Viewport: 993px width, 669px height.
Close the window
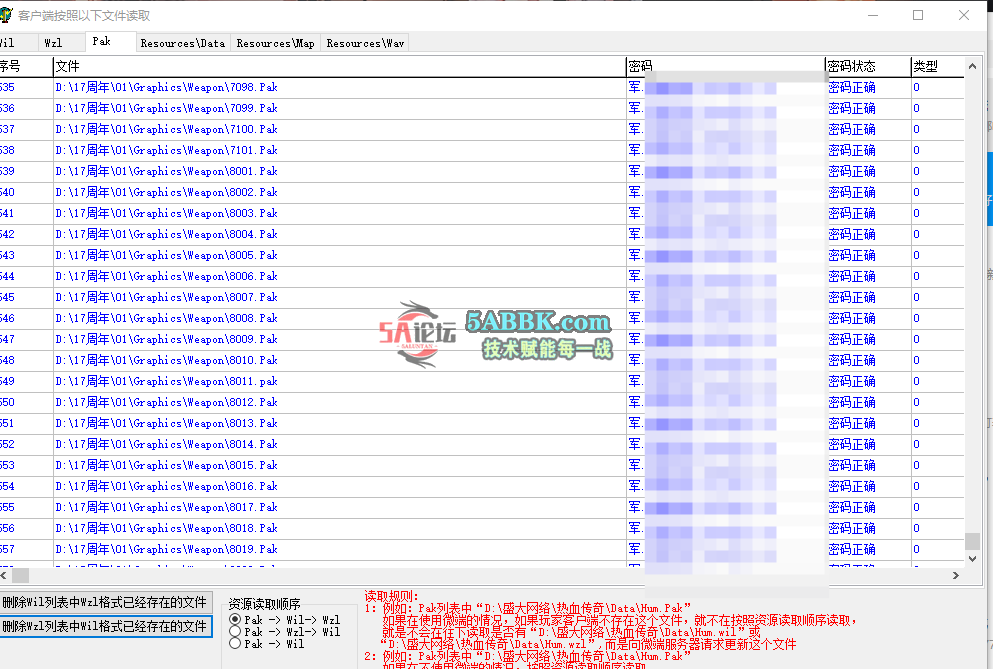(964, 15)
